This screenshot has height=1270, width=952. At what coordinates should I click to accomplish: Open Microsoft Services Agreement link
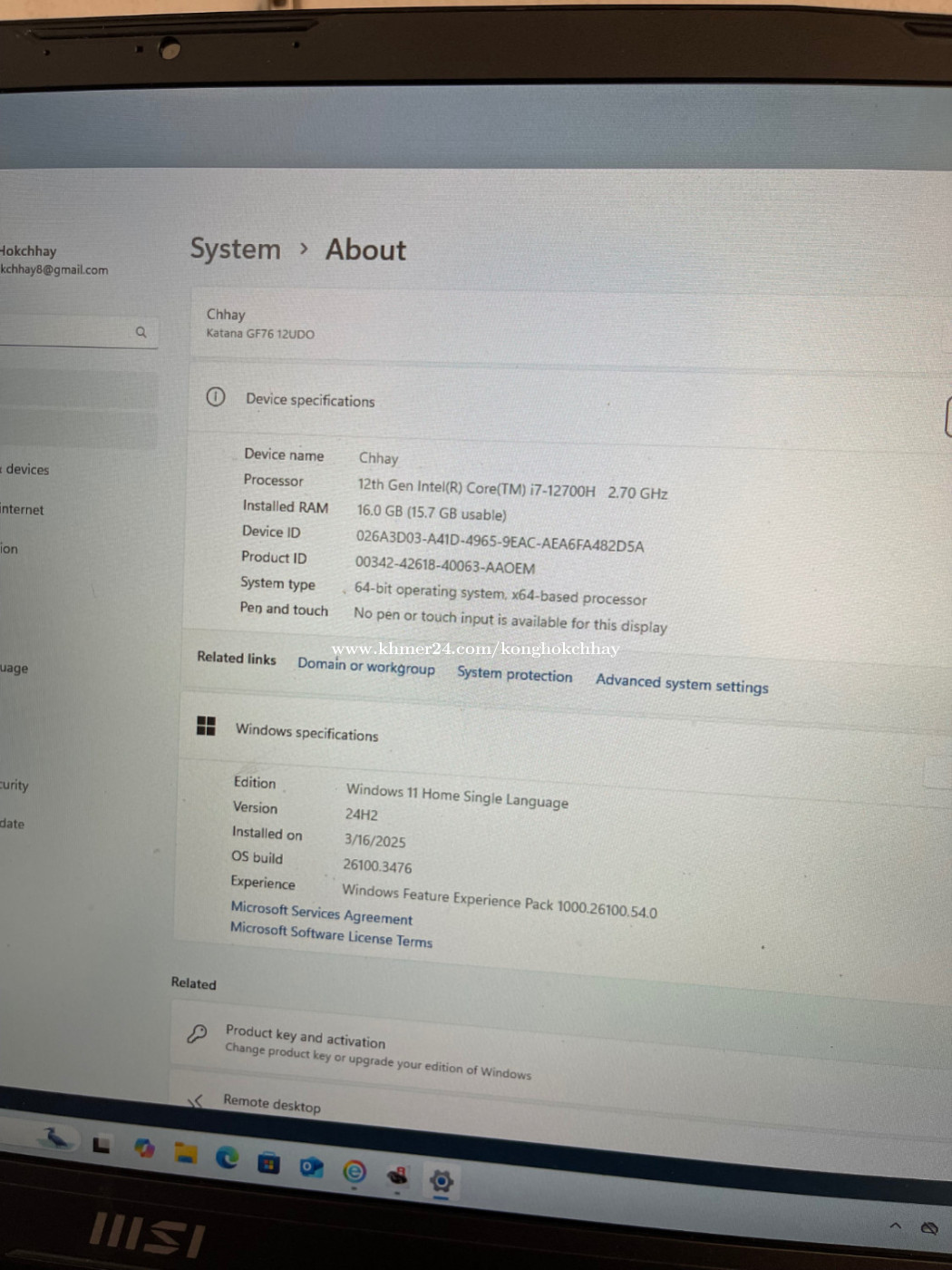pyautogui.click(x=322, y=913)
